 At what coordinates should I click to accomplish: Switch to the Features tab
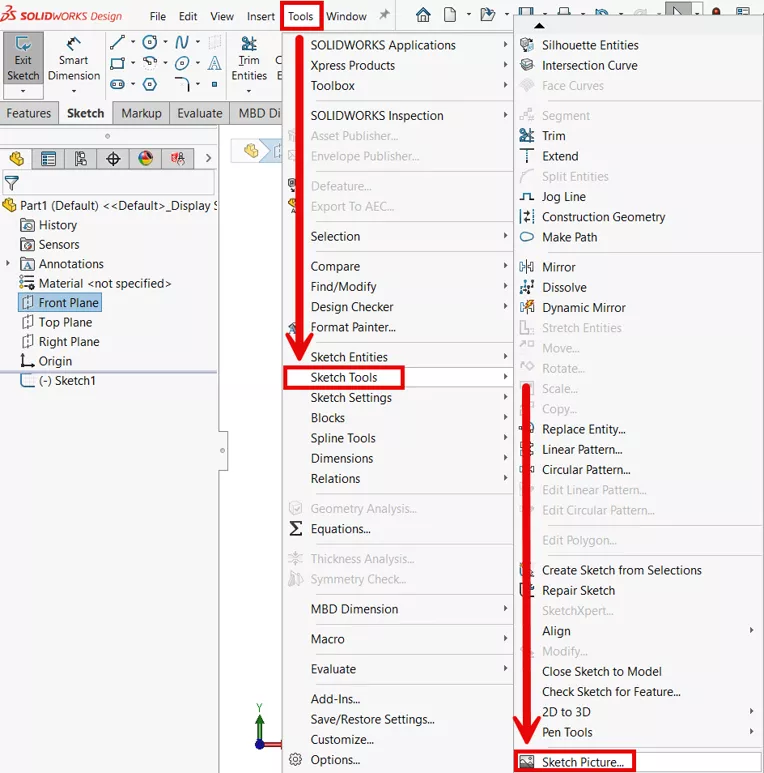(29, 113)
